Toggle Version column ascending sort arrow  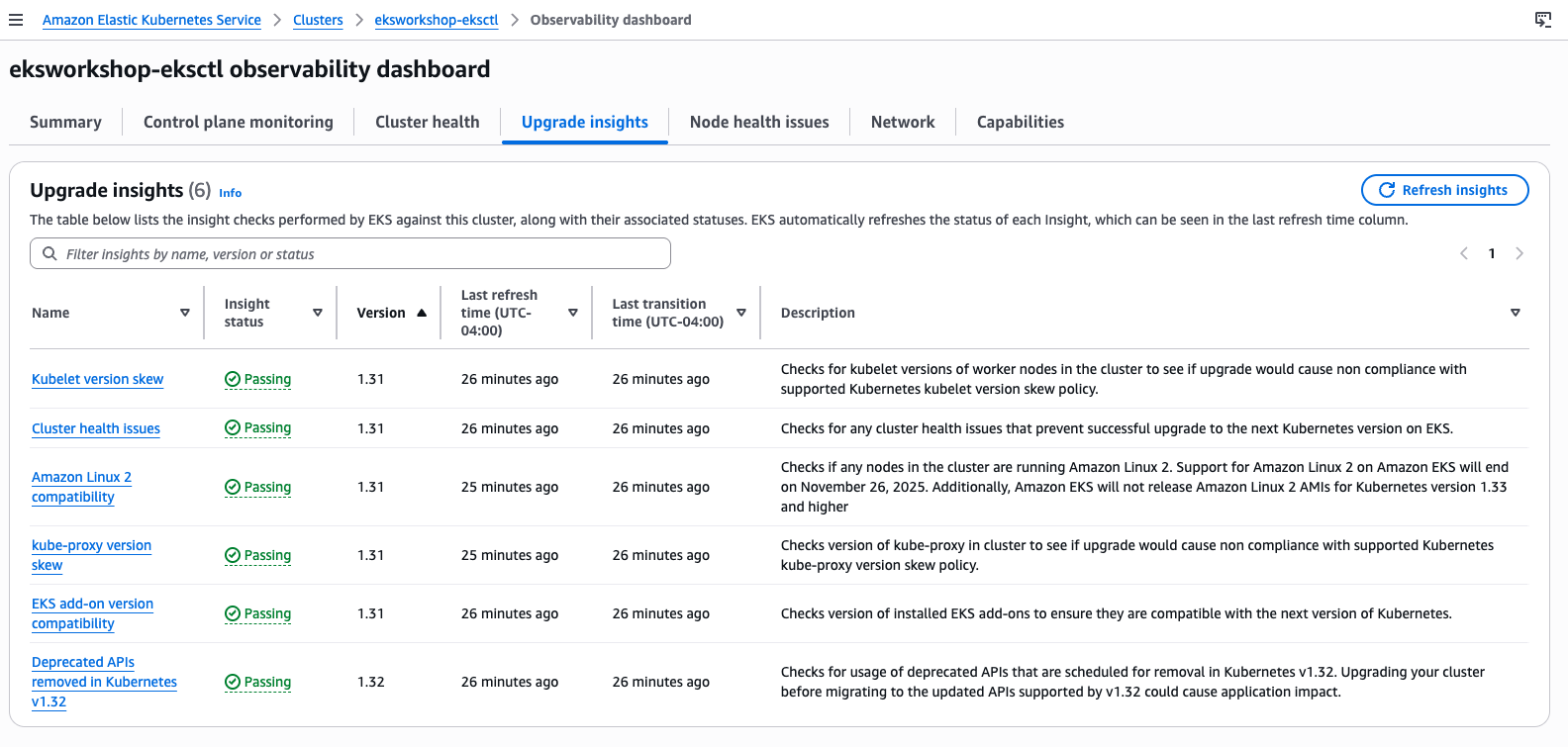tap(422, 313)
